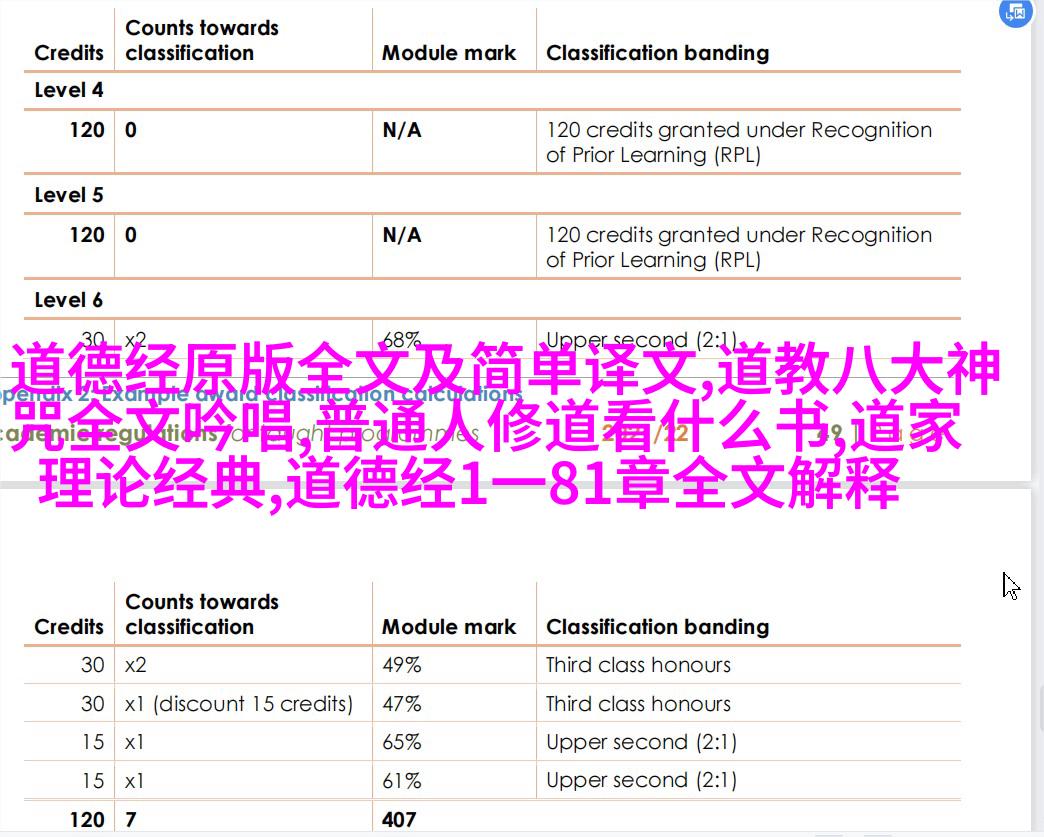Viewport: 1044px width, 837px height.
Task: Select "Counts towards classification" header above the x2 49% row
Action: tap(202, 614)
